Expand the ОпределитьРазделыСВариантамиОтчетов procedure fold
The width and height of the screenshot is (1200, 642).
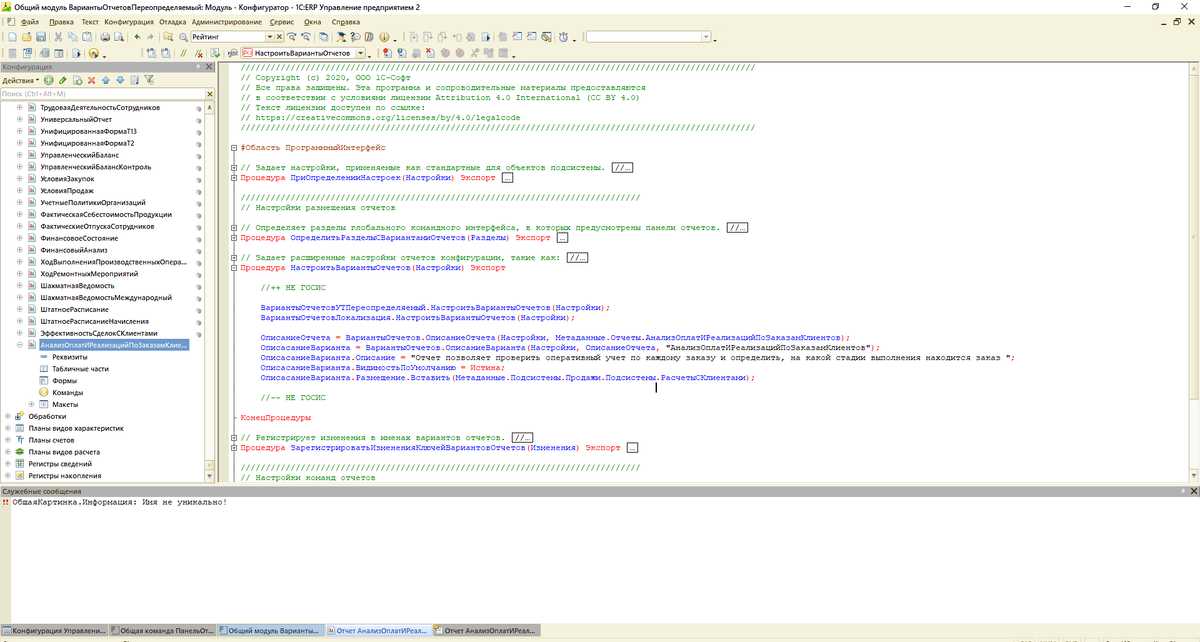pos(234,238)
